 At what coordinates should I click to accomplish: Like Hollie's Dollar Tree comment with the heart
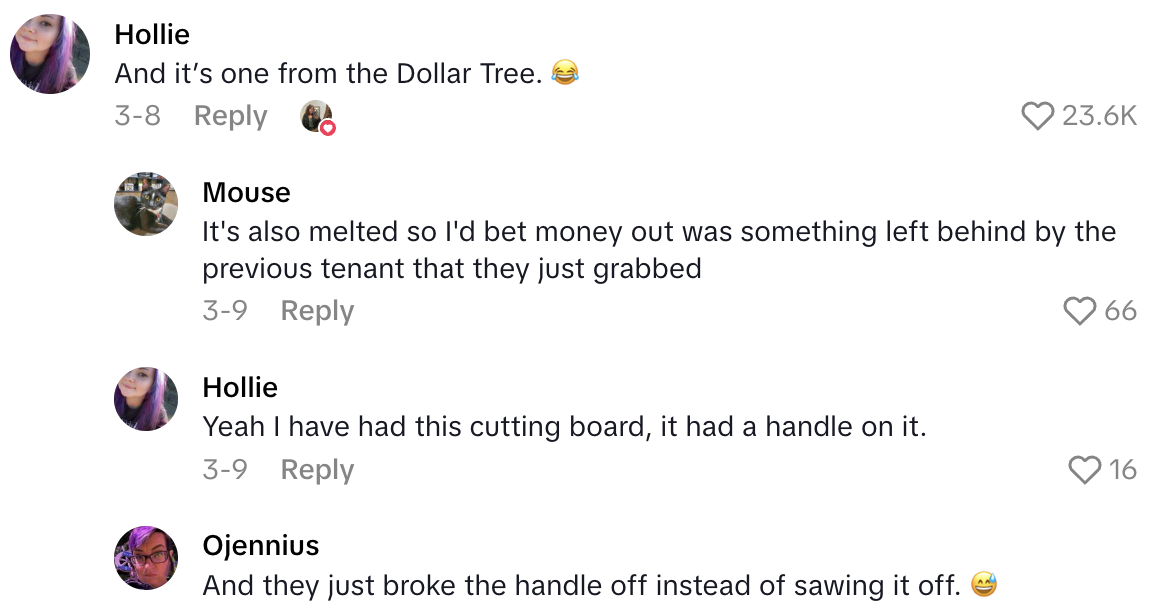click(1039, 116)
